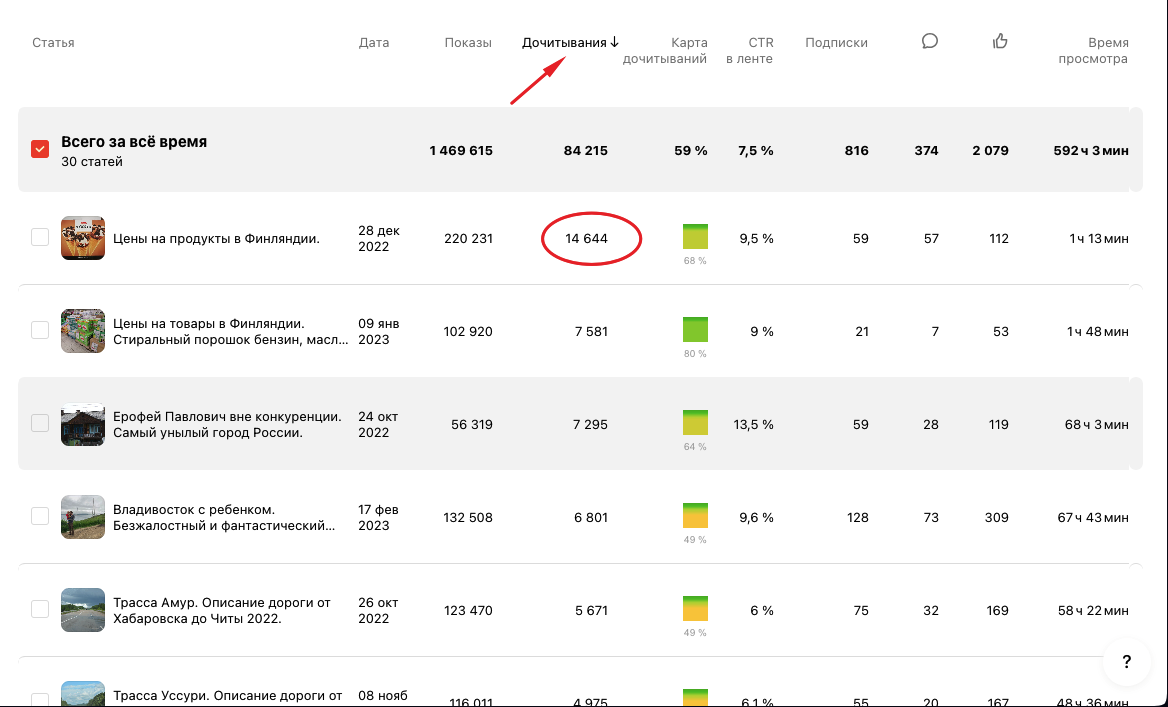Open article 'Цены на продукты в Финляндии.'
Image resolution: width=1168 pixels, height=707 pixels.
click(x=216, y=238)
